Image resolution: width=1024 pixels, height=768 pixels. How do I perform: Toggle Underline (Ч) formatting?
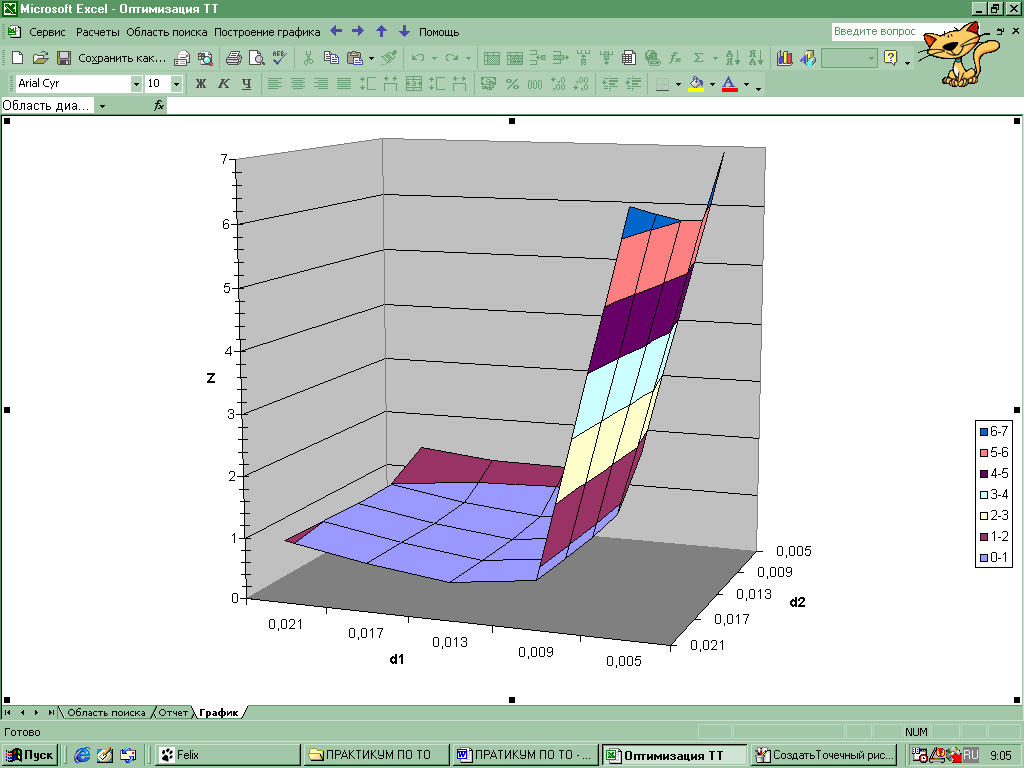(246, 84)
